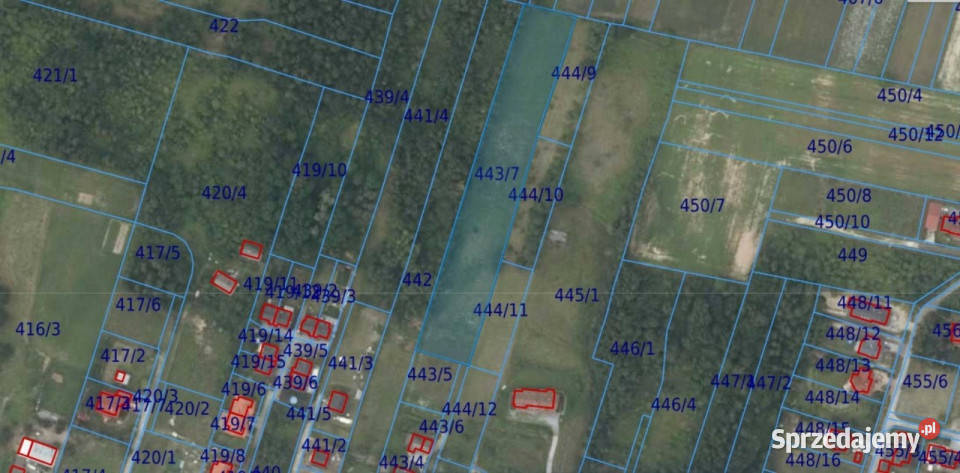Viewport: 960px width, 473px height.
Task: Click parcel label 439/6
Action: [295, 382]
